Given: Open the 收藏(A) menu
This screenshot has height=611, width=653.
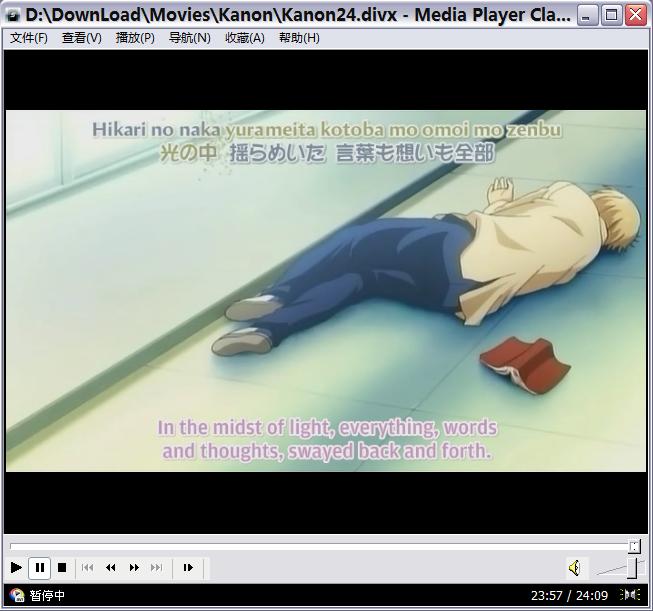Looking at the screenshot, I should (244, 38).
